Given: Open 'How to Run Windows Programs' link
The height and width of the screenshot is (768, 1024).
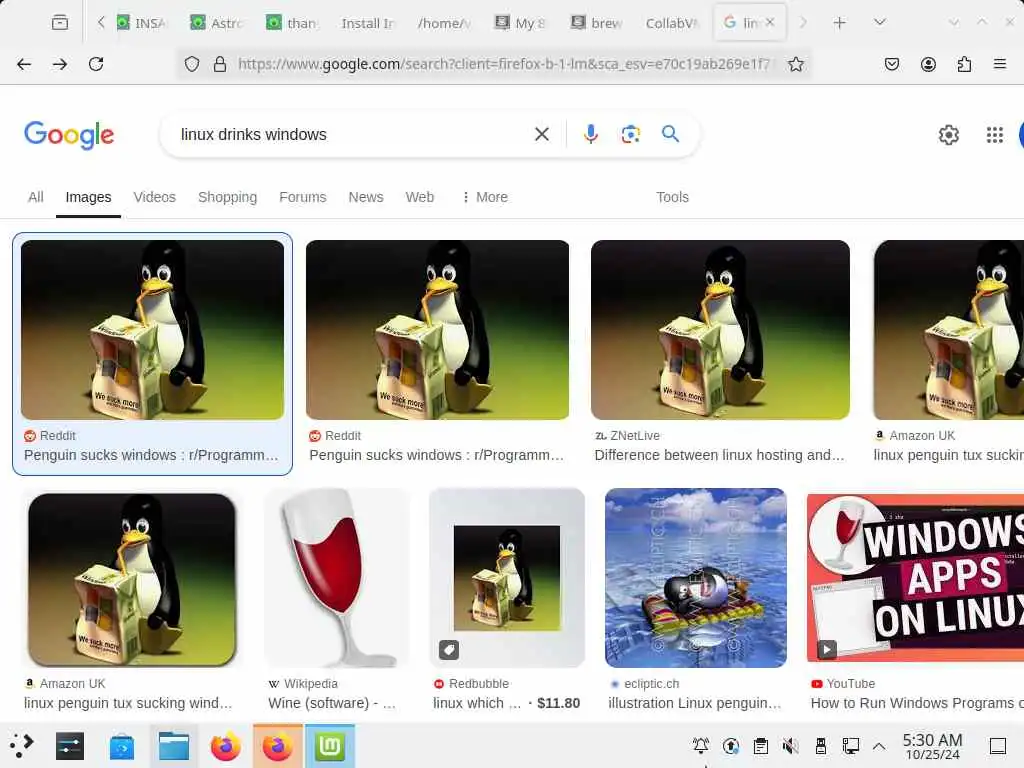Looking at the screenshot, I should point(917,703).
